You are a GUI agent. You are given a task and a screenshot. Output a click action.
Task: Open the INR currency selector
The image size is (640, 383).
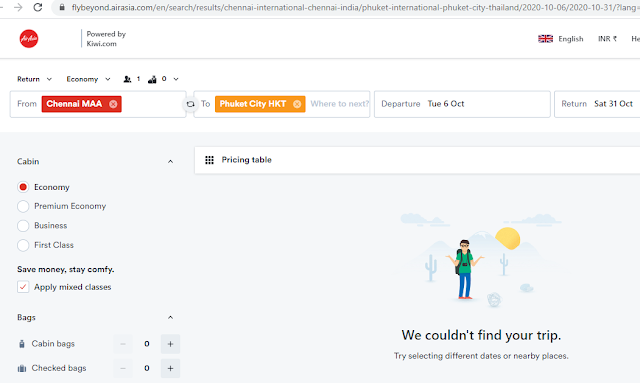click(607, 39)
